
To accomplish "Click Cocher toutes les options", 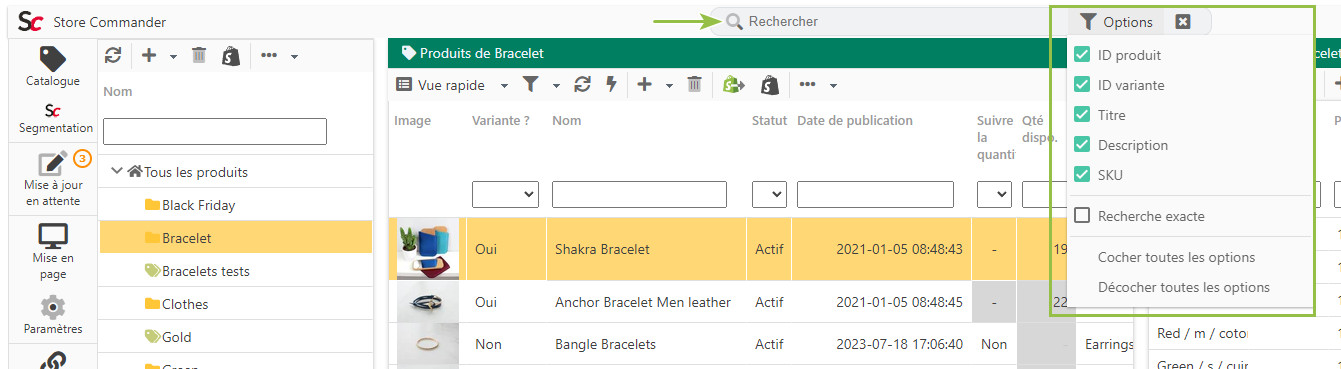I will 1176,257.
